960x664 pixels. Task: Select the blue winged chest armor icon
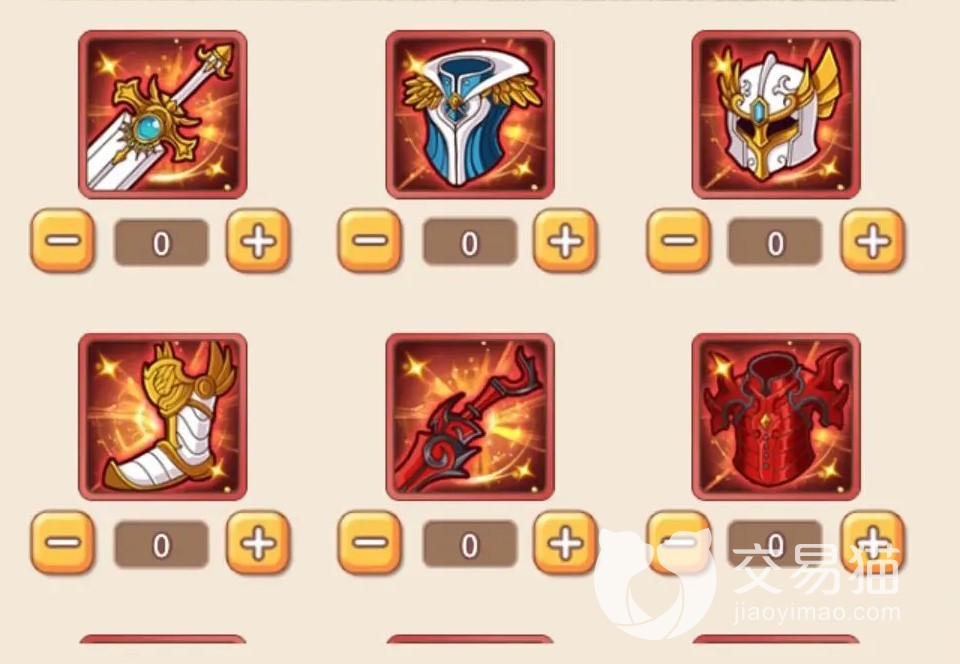click(470, 115)
